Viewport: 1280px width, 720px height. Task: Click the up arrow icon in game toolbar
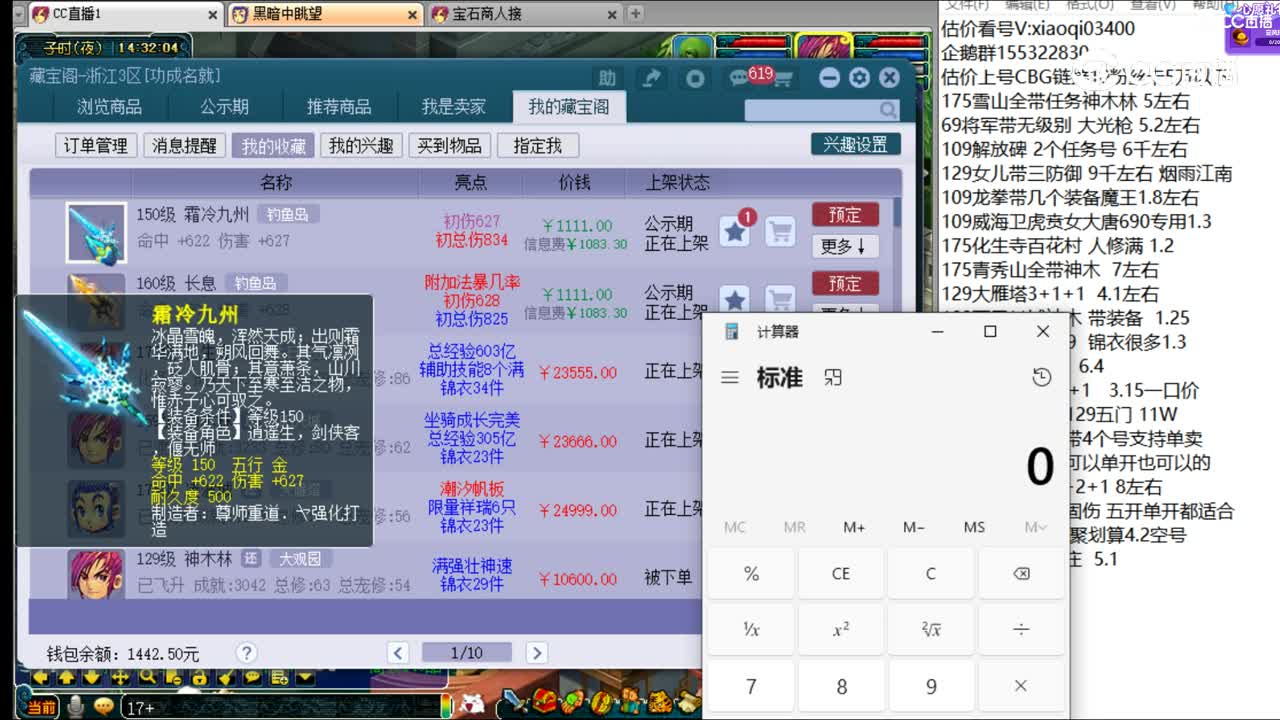[x=67, y=677]
